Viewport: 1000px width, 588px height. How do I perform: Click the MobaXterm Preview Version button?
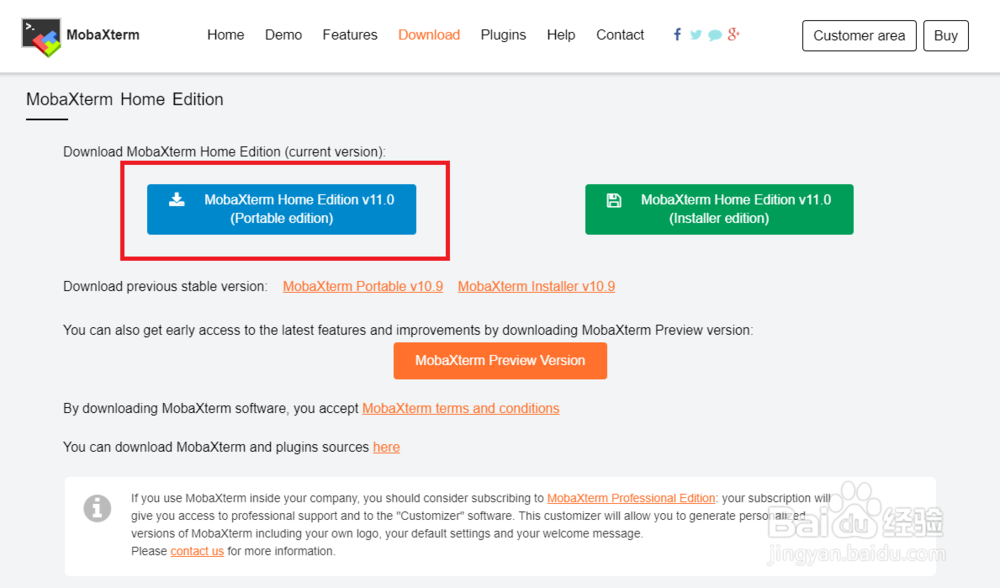[500, 361]
